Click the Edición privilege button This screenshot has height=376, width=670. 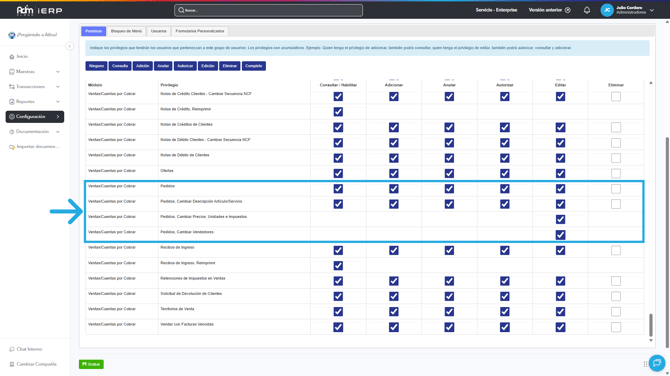[x=208, y=66]
